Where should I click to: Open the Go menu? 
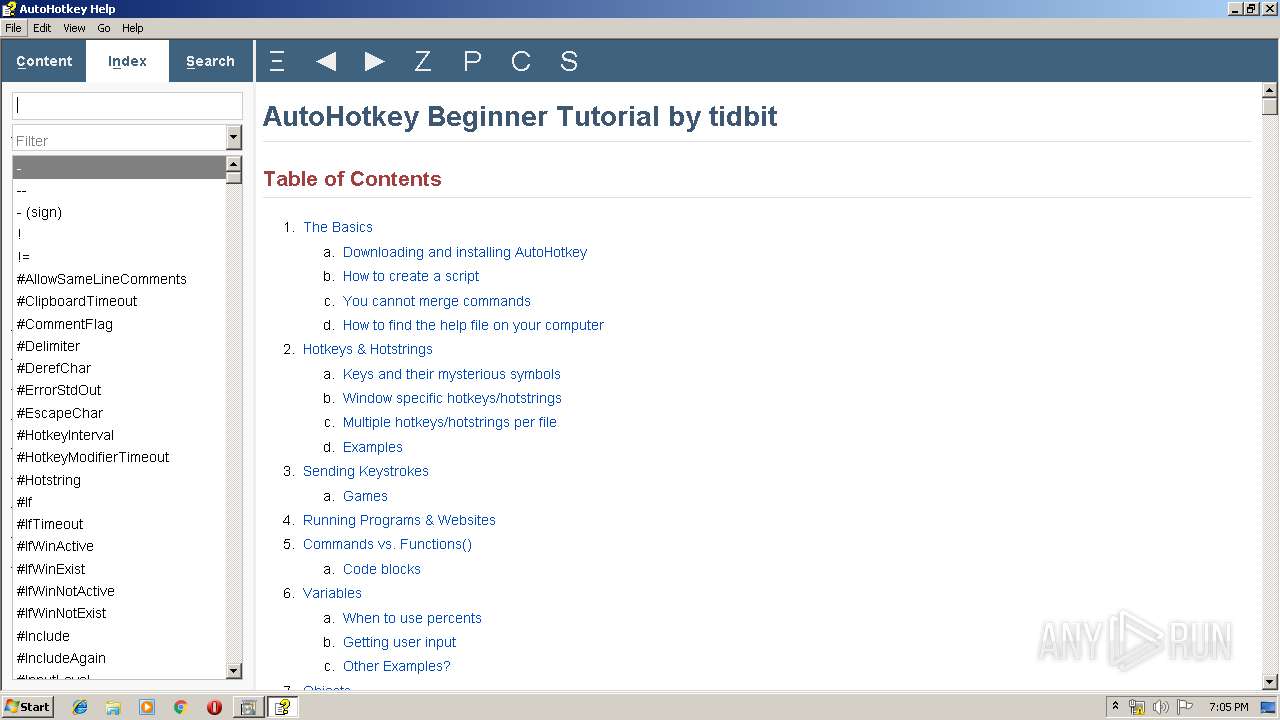pyautogui.click(x=104, y=28)
